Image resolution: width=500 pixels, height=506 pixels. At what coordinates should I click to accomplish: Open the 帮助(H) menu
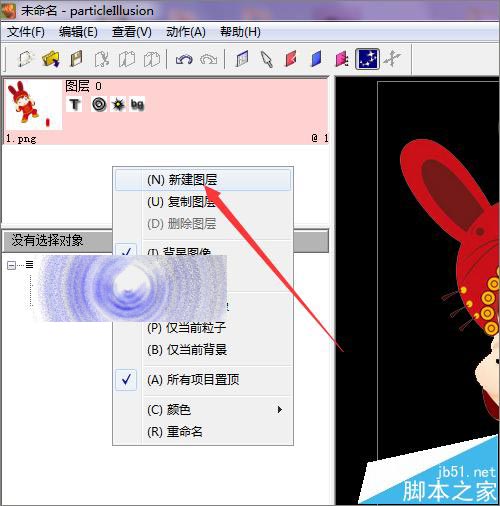[x=240, y=32]
